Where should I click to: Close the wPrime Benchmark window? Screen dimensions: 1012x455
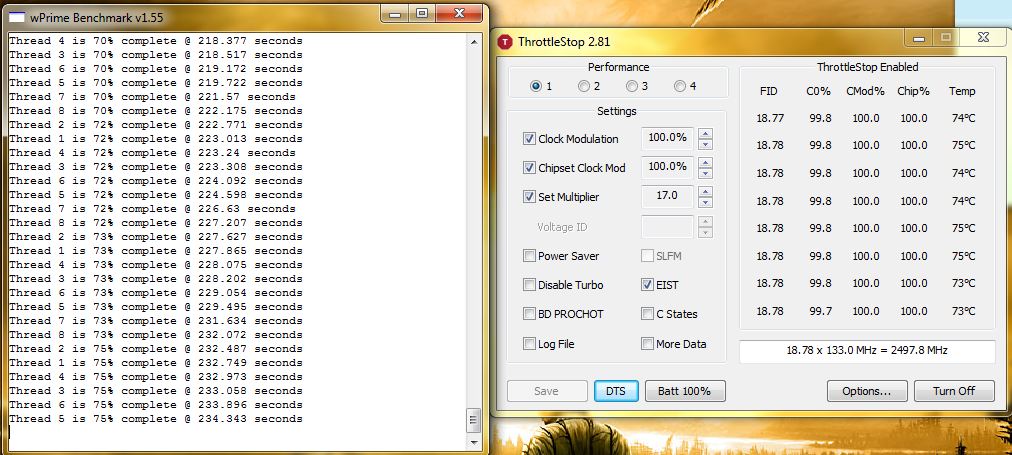click(459, 13)
